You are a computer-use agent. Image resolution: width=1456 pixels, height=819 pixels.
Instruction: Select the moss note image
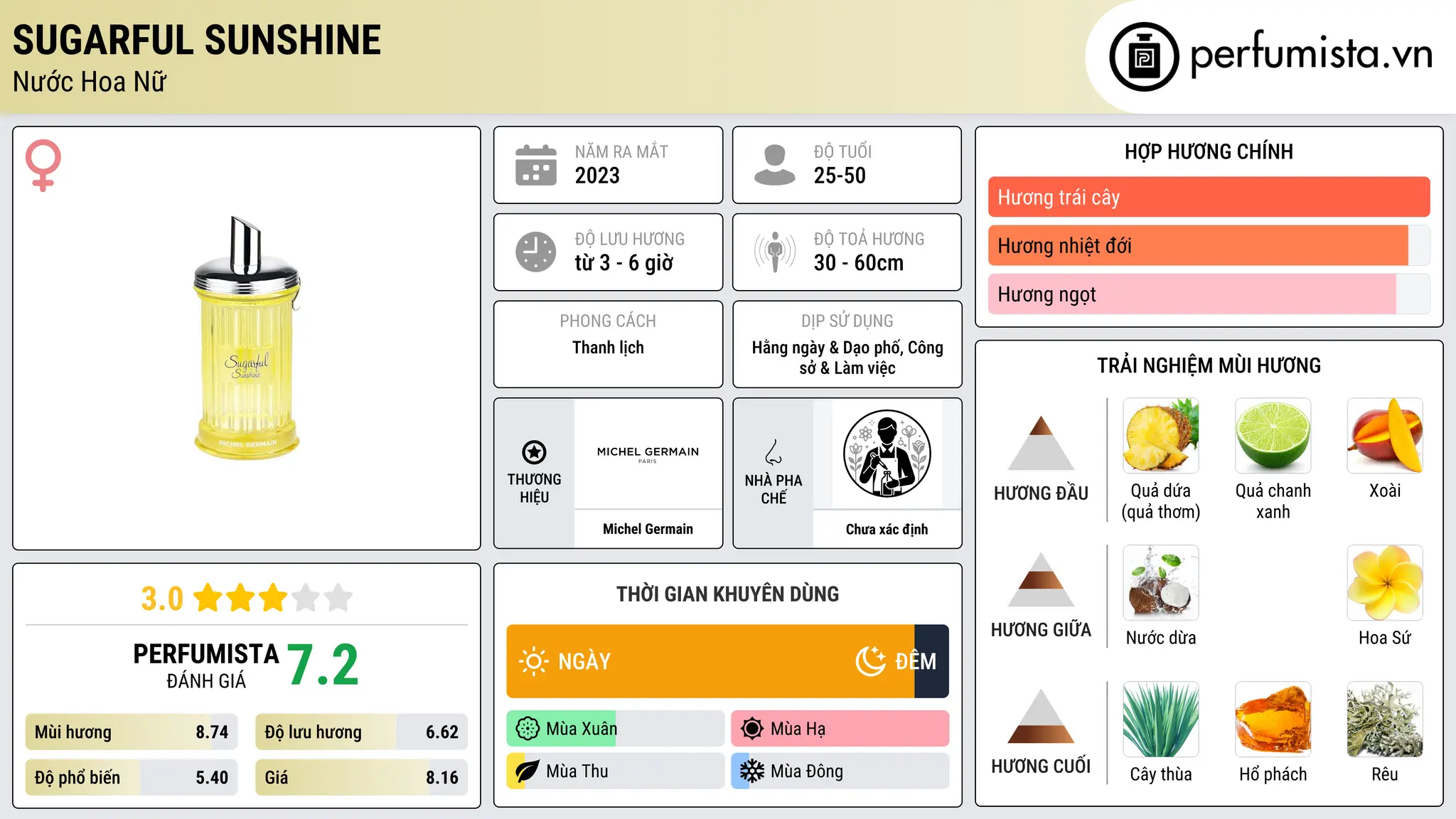pyautogui.click(x=1385, y=719)
